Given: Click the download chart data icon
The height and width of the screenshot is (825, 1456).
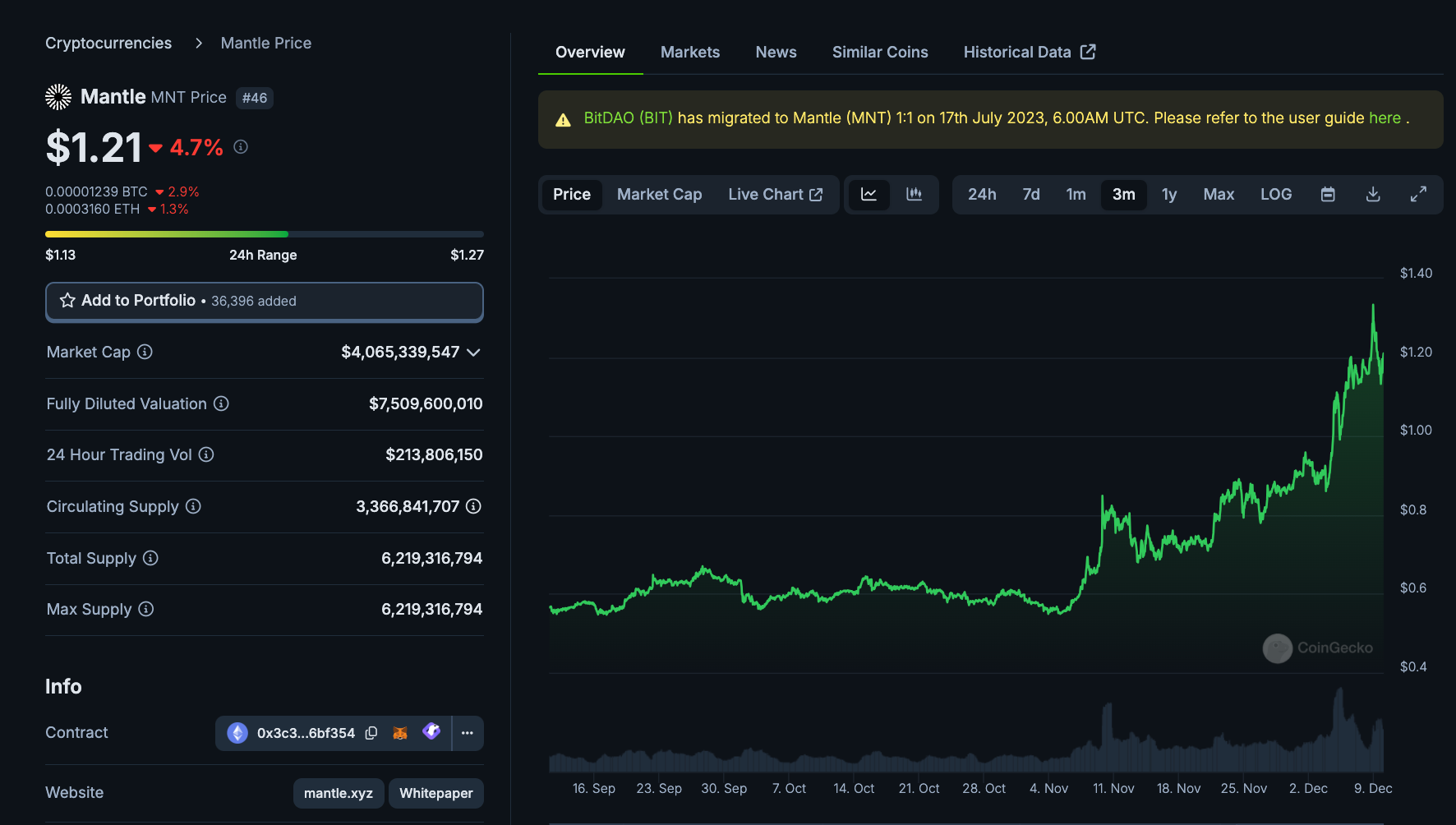Looking at the screenshot, I should coord(1373,195).
